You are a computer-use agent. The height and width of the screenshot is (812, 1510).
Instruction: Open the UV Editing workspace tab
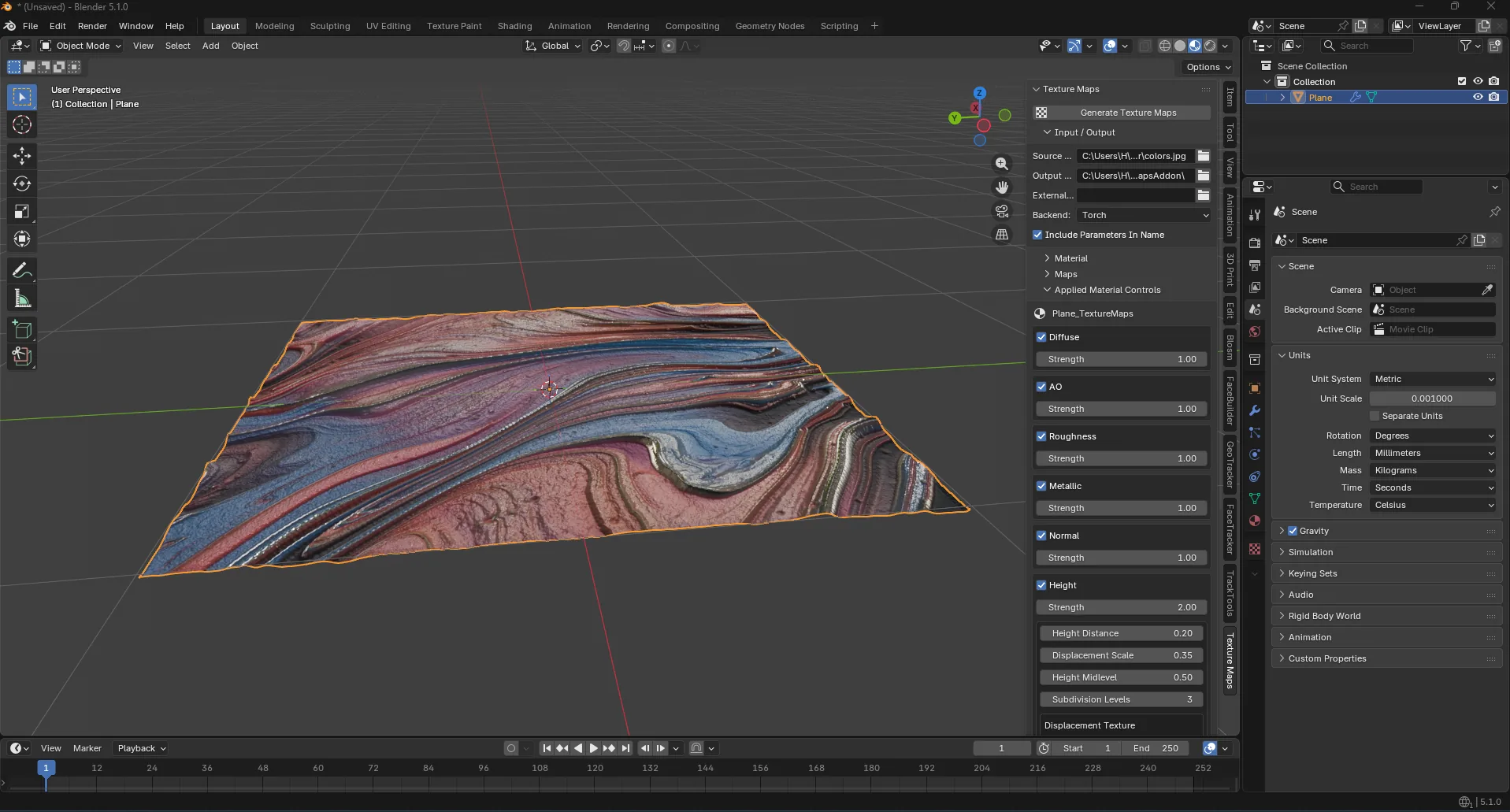pyautogui.click(x=388, y=26)
